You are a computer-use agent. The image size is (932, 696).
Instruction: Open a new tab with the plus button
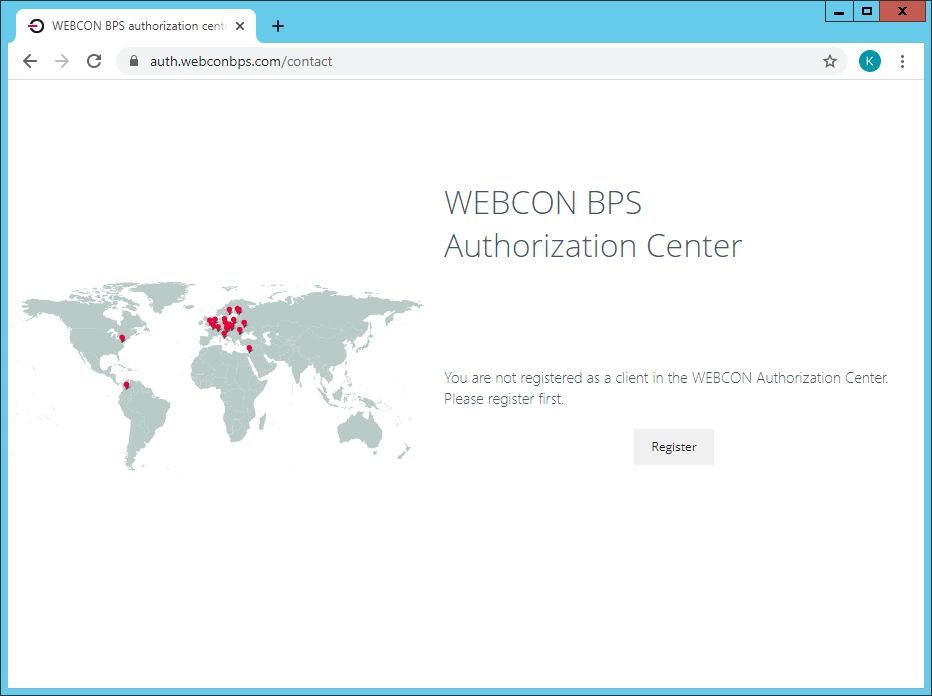(278, 26)
